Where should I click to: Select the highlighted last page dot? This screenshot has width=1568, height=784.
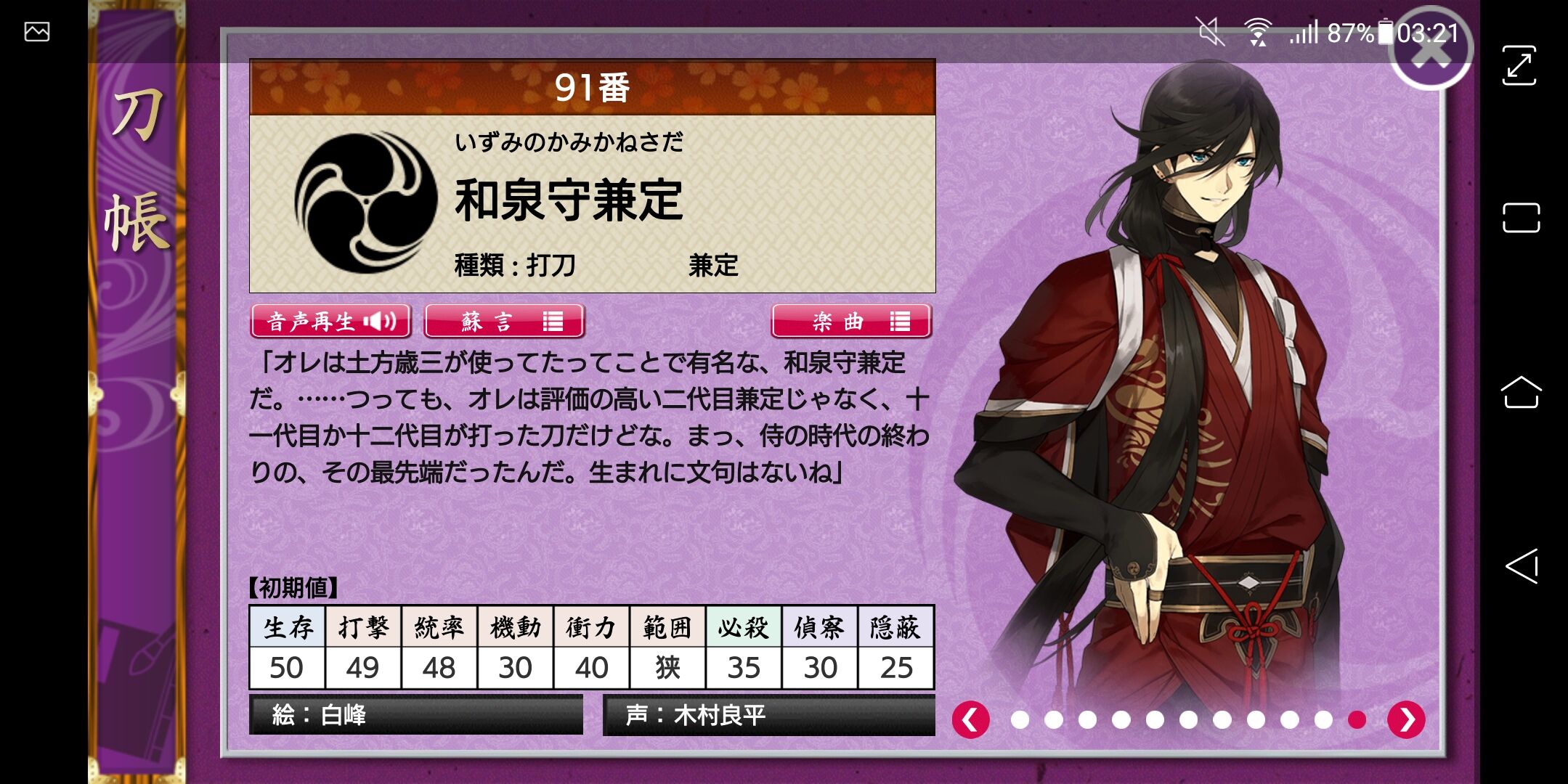coord(1357,719)
